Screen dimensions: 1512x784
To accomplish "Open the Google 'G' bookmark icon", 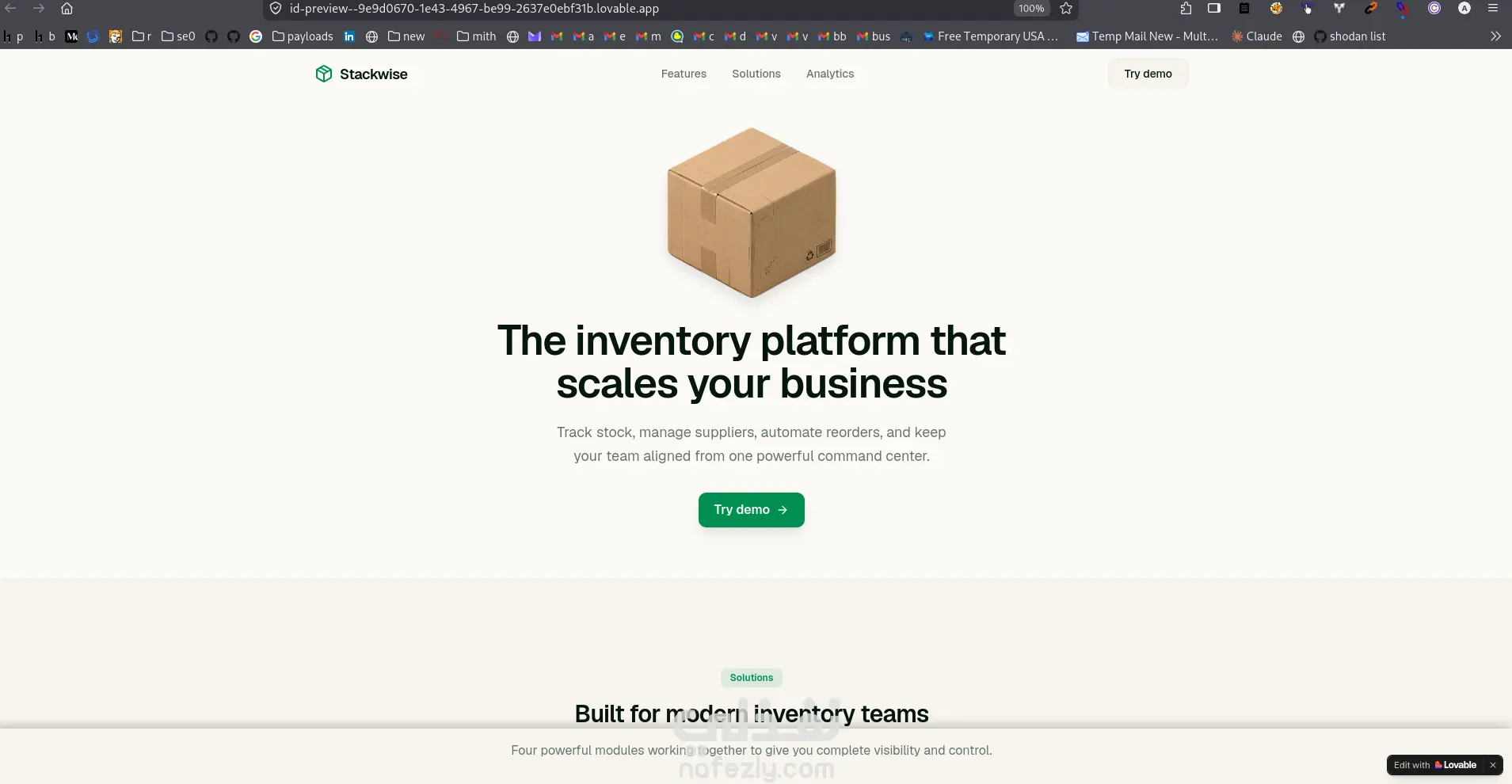I will click(256, 36).
